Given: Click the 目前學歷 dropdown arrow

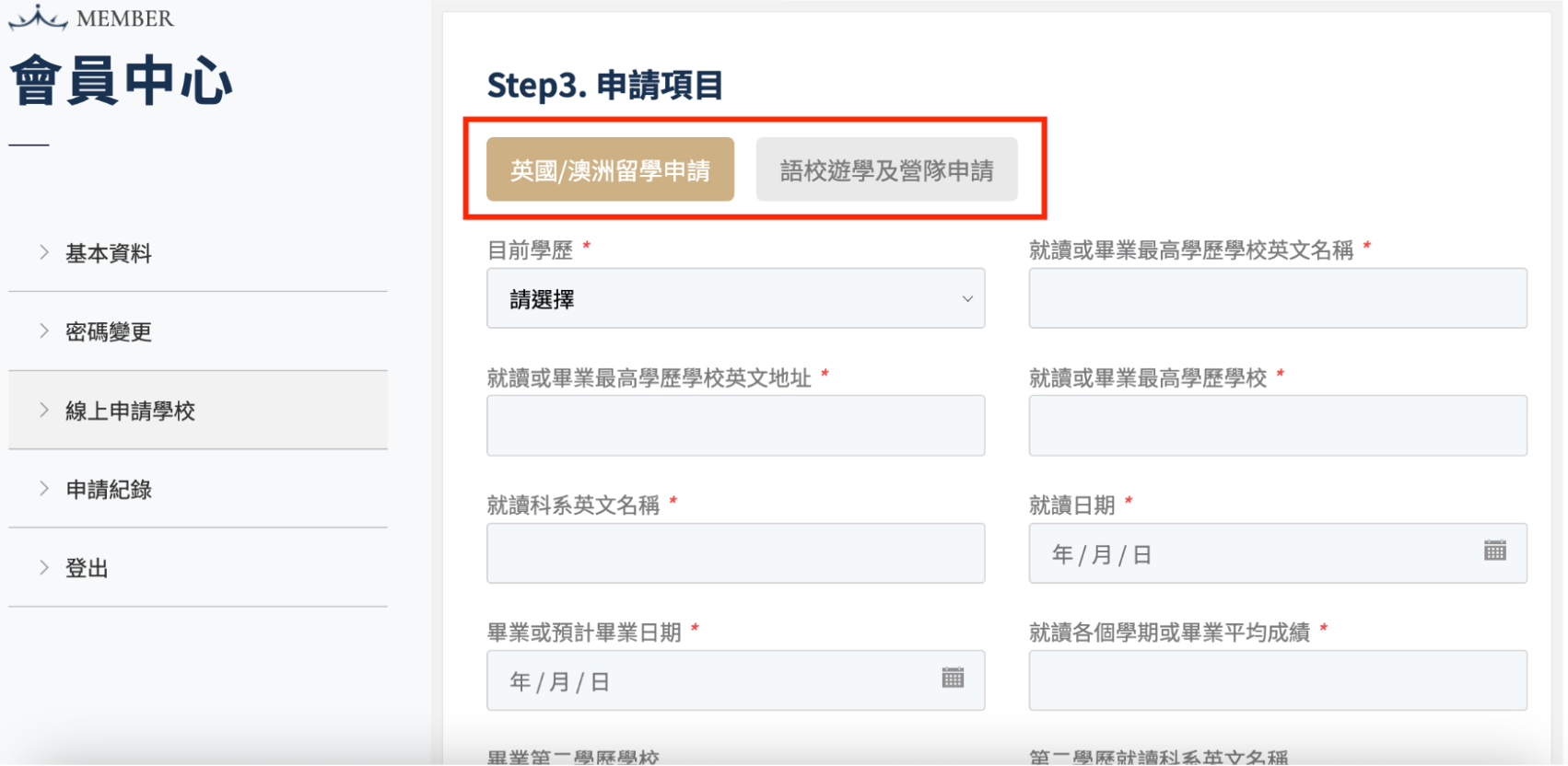Looking at the screenshot, I should (967, 299).
